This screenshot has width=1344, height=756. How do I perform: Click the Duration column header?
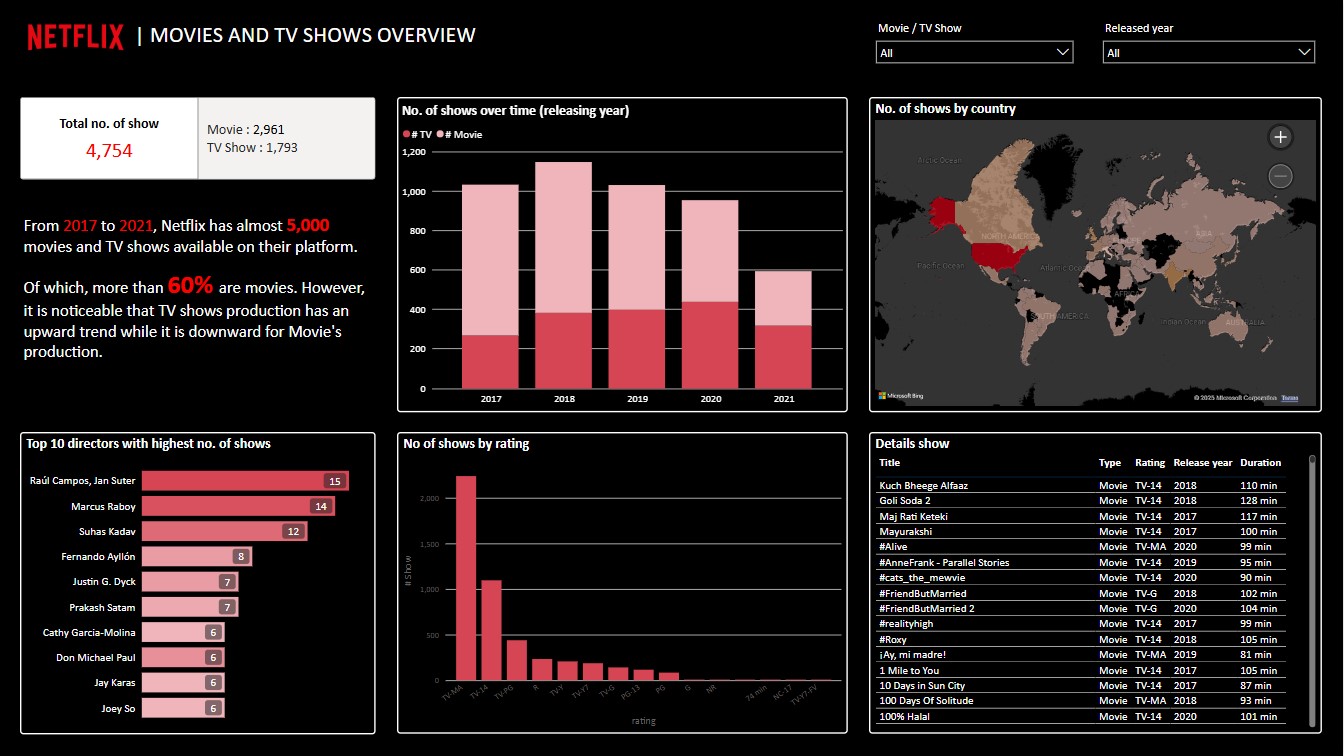coord(1260,463)
